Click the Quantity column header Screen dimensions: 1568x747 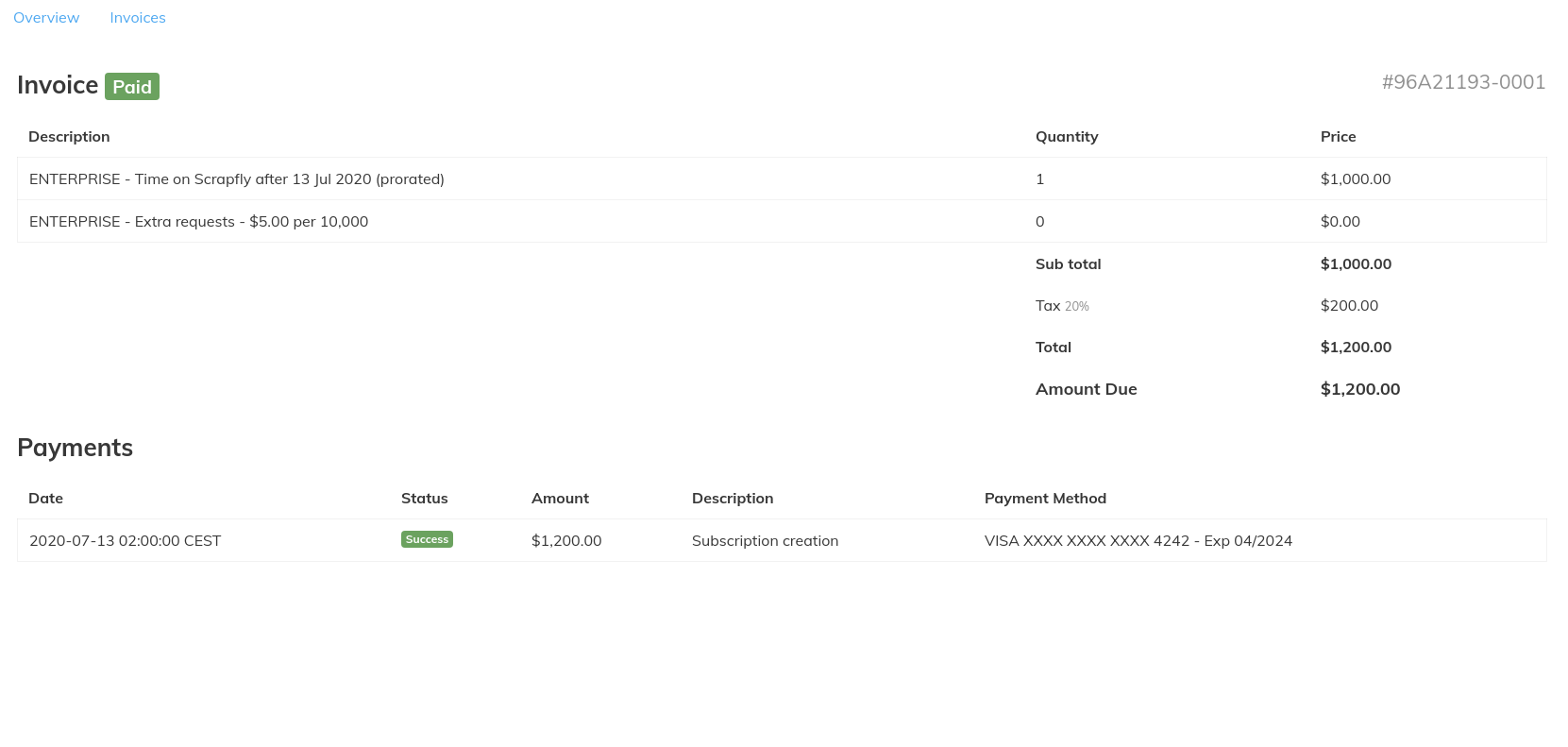(1066, 137)
